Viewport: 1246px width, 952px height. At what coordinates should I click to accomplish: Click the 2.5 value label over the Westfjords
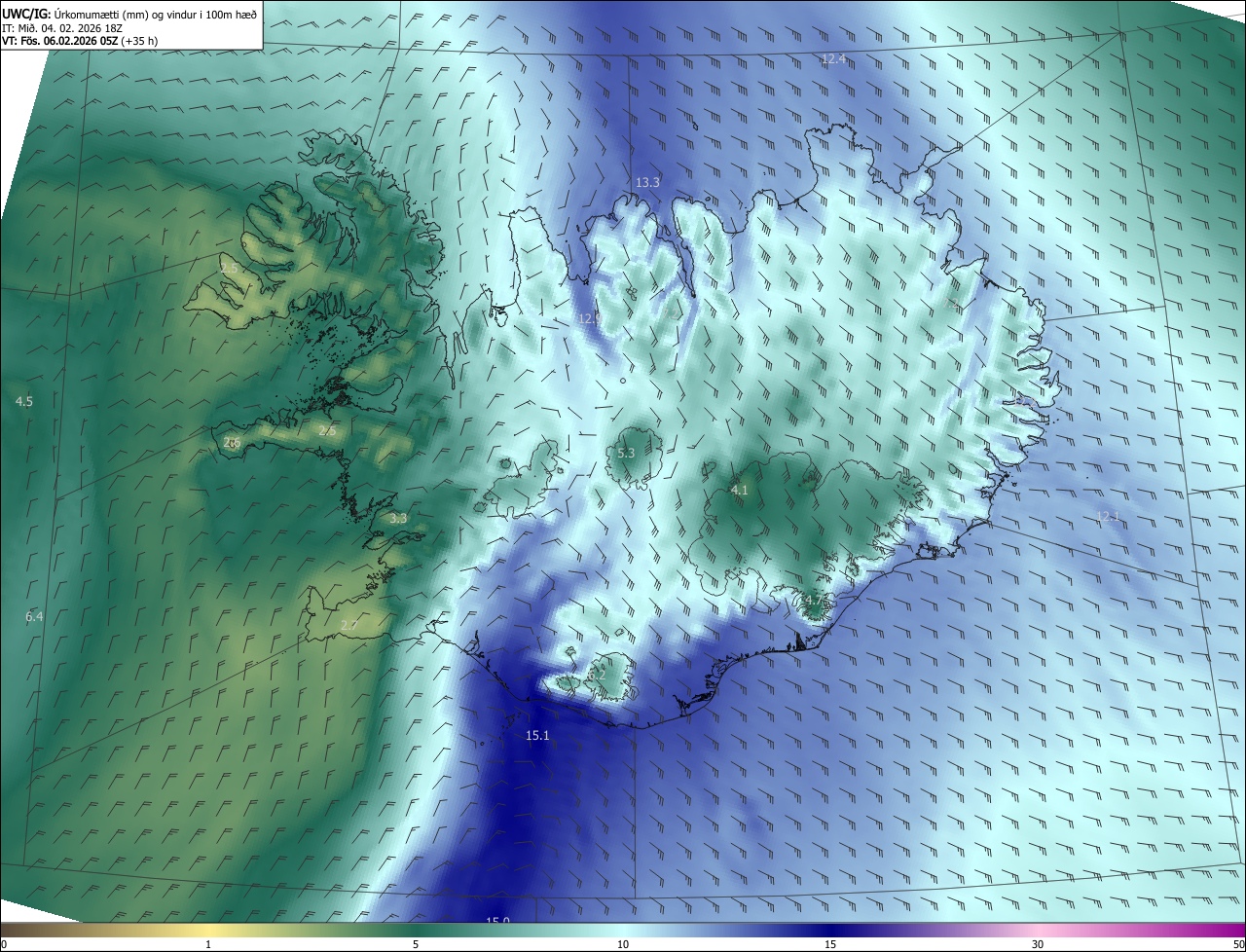(x=229, y=268)
